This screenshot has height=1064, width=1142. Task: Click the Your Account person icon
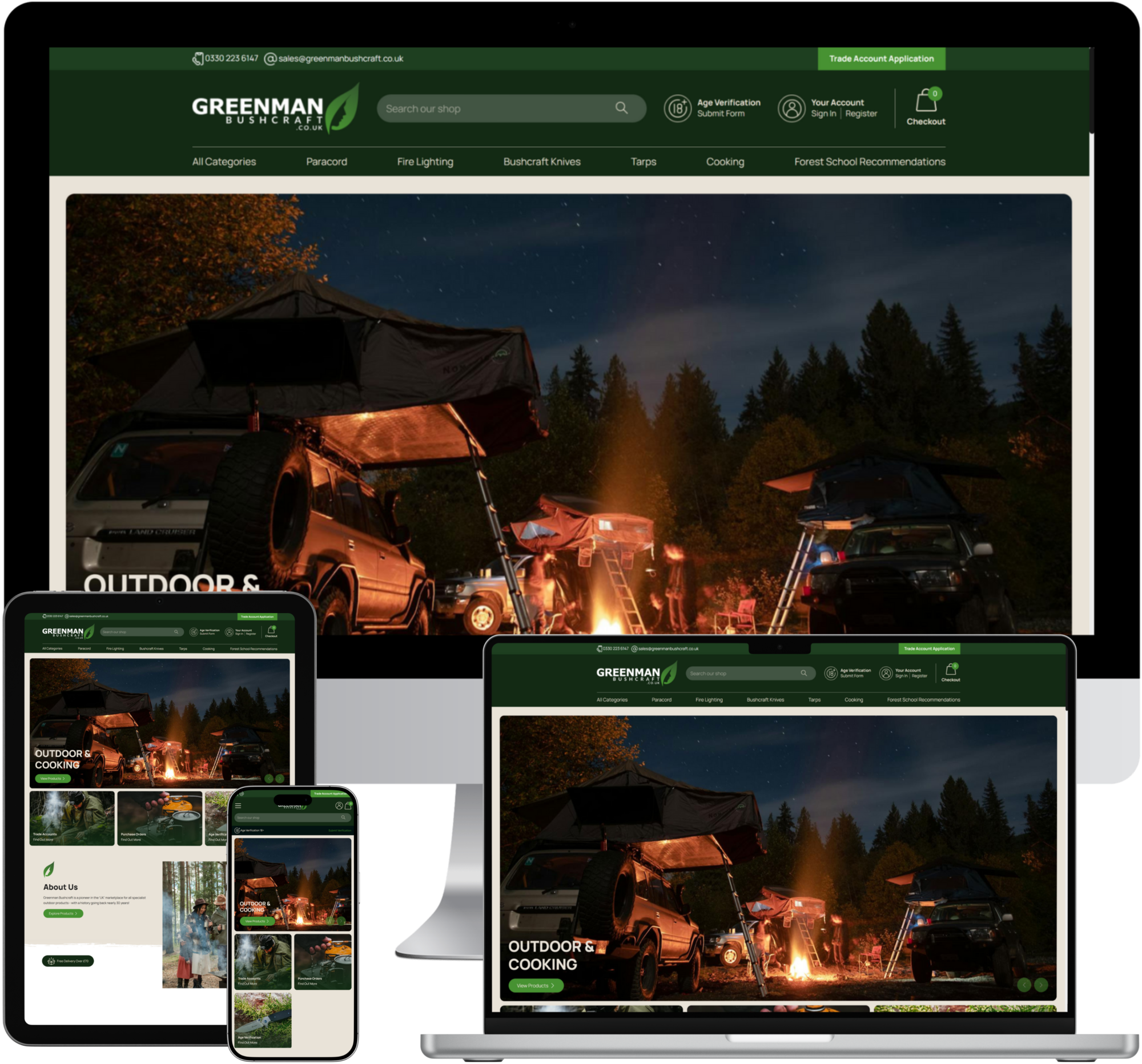point(791,108)
